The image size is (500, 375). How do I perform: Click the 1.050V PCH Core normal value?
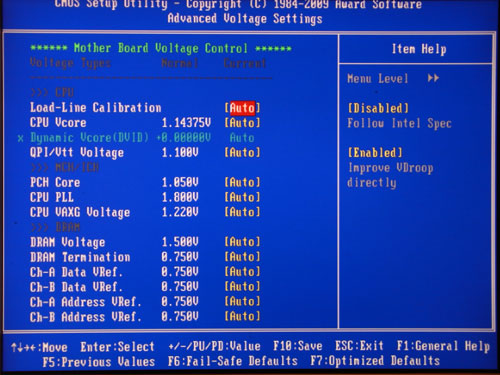[180, 182]
